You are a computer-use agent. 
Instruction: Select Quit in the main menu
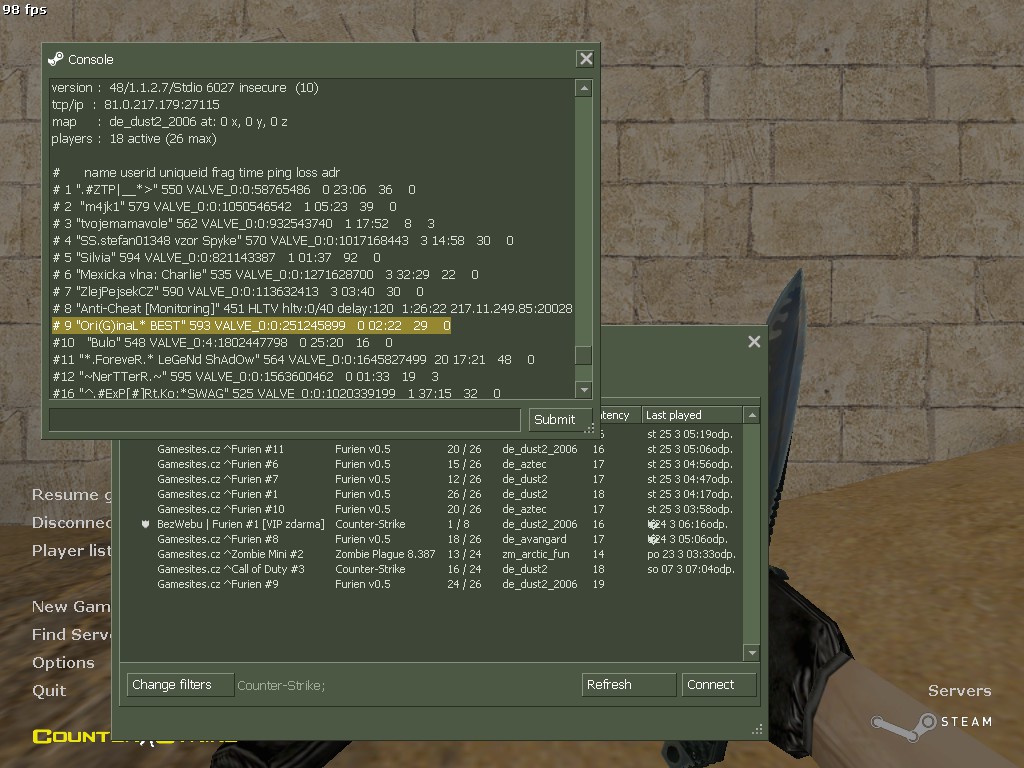tap(49, 691)
